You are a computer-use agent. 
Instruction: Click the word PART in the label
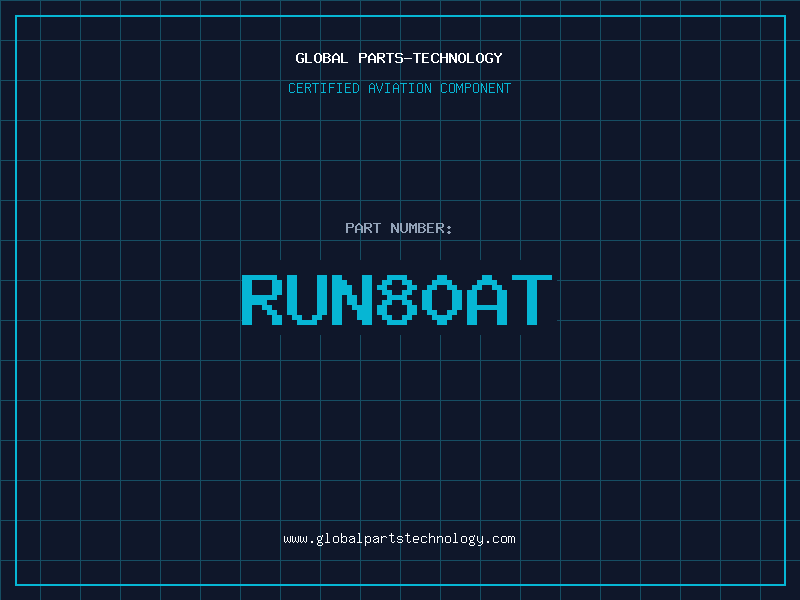tap(363, 228)
